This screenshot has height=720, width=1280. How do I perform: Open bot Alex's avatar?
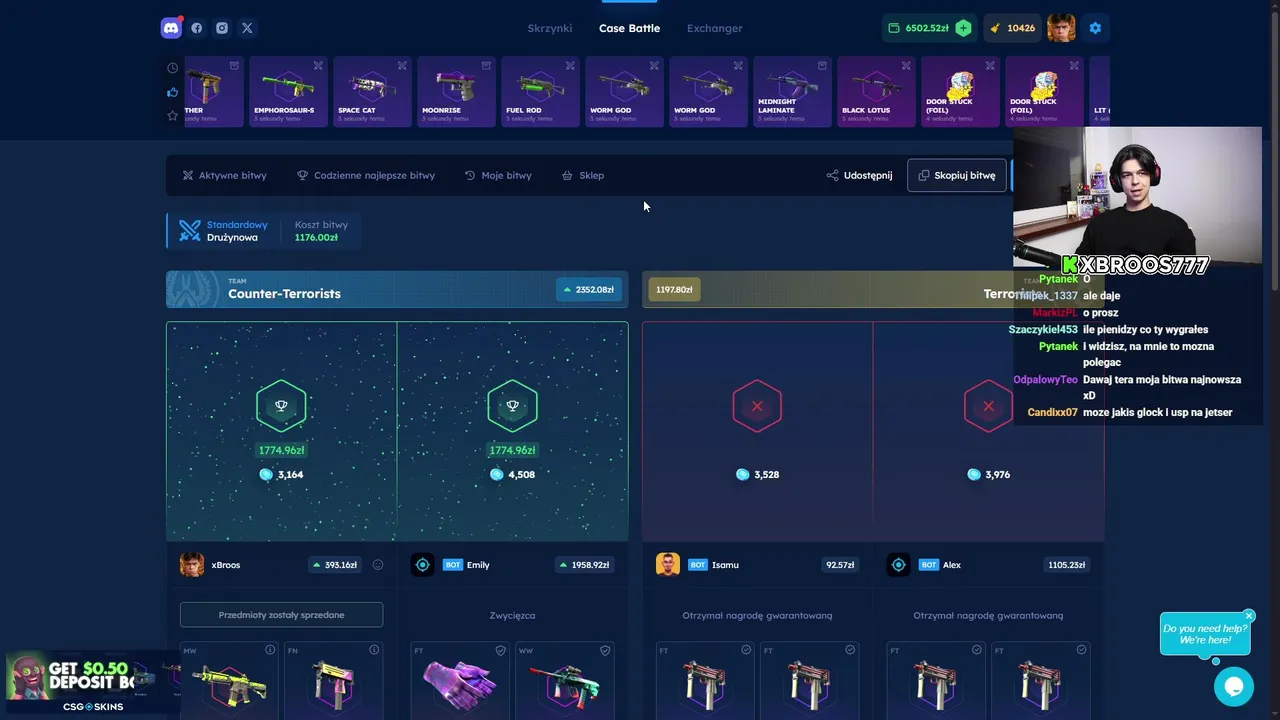click(899, 565)
